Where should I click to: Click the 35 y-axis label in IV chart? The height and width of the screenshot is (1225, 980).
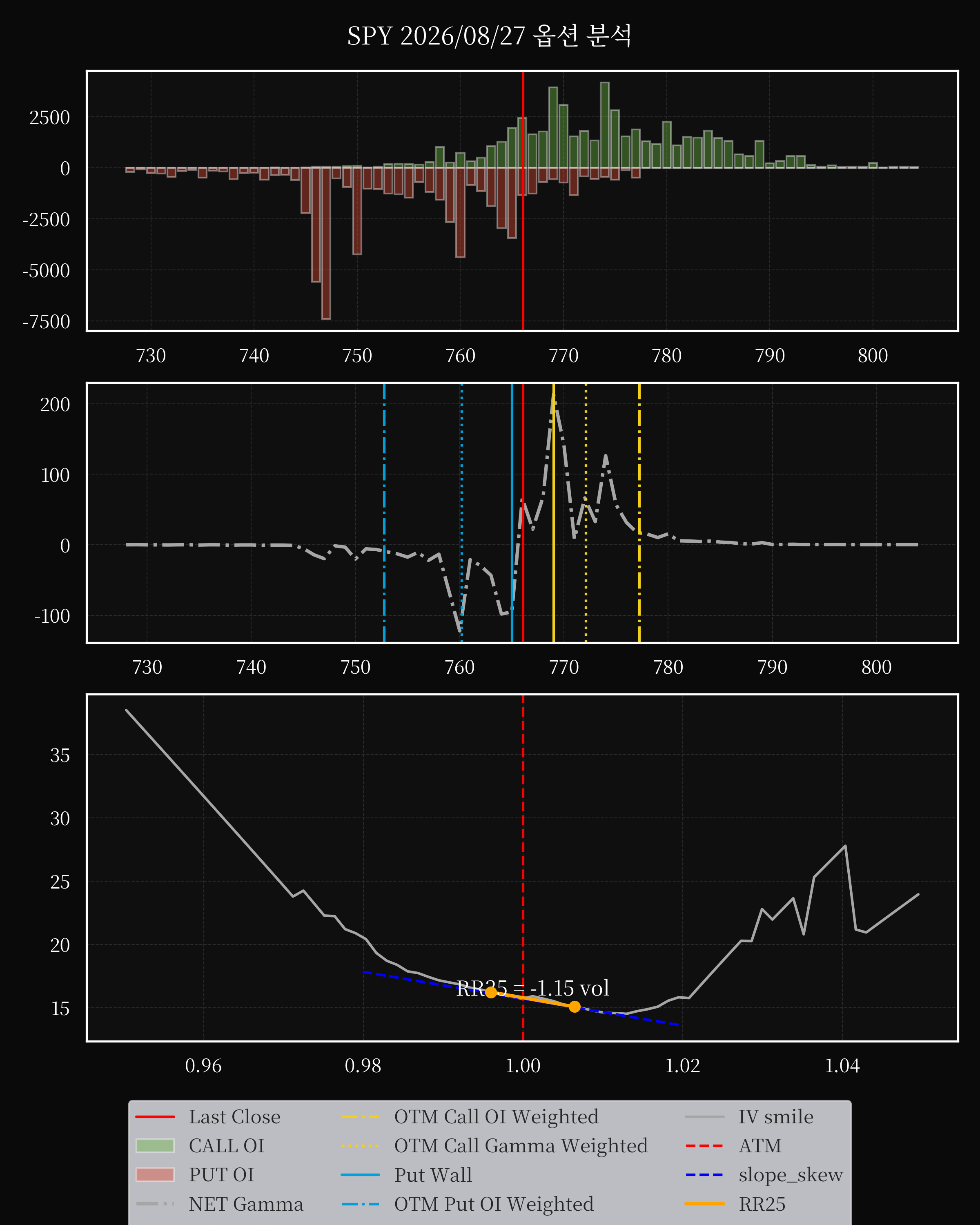(60, 756)
